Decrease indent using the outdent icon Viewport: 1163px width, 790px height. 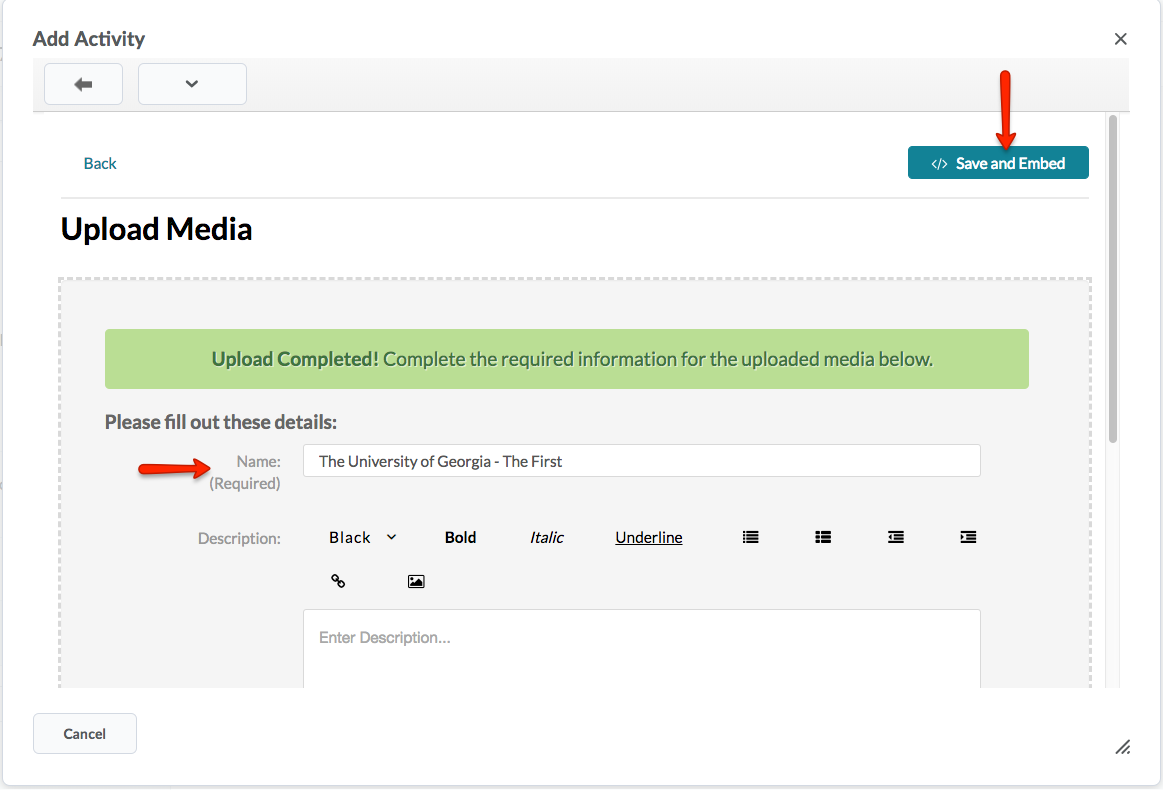click(x=896, y=537)
